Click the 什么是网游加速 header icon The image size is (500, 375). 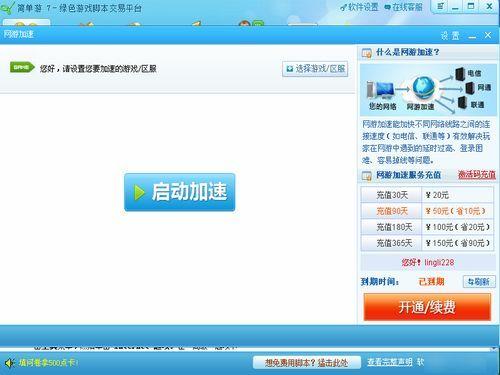367,53
